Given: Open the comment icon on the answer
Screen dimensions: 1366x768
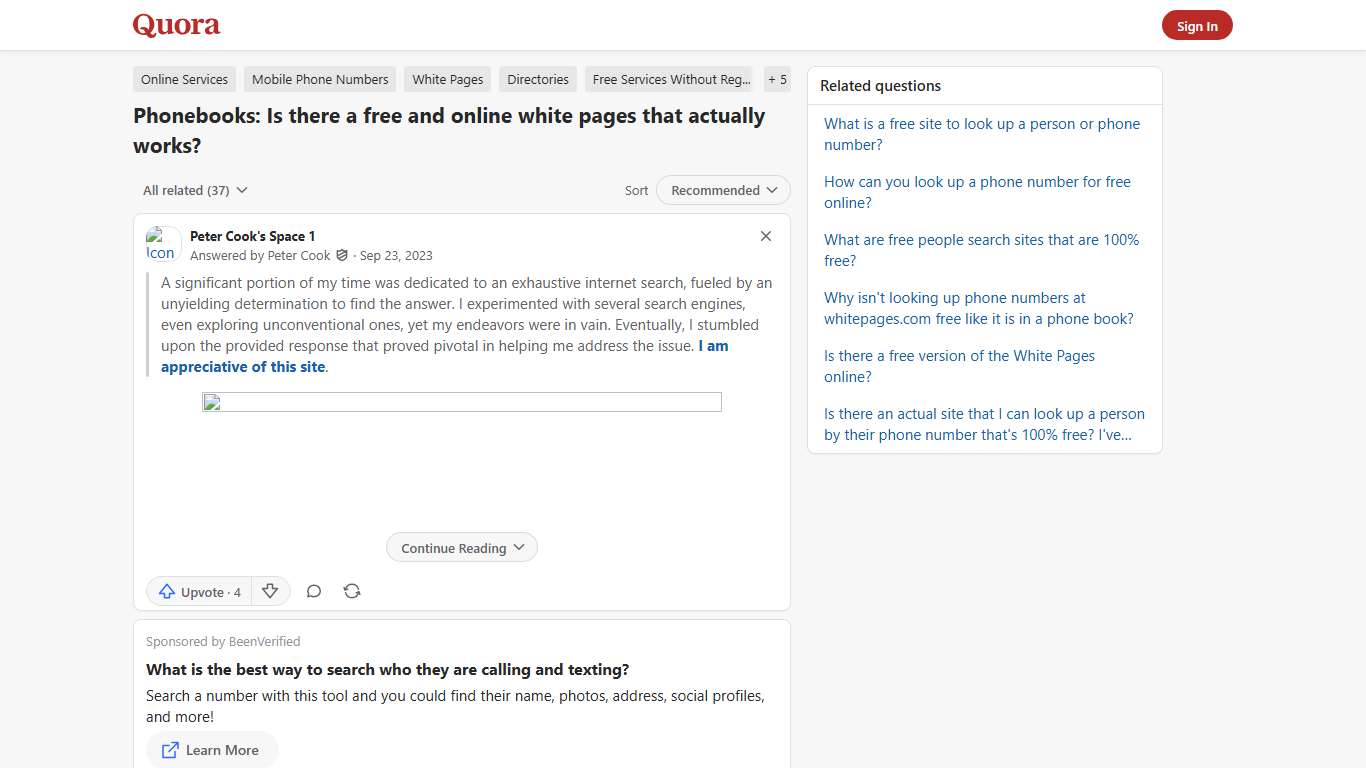Looking at the screenshot, I should click(314, 591).
